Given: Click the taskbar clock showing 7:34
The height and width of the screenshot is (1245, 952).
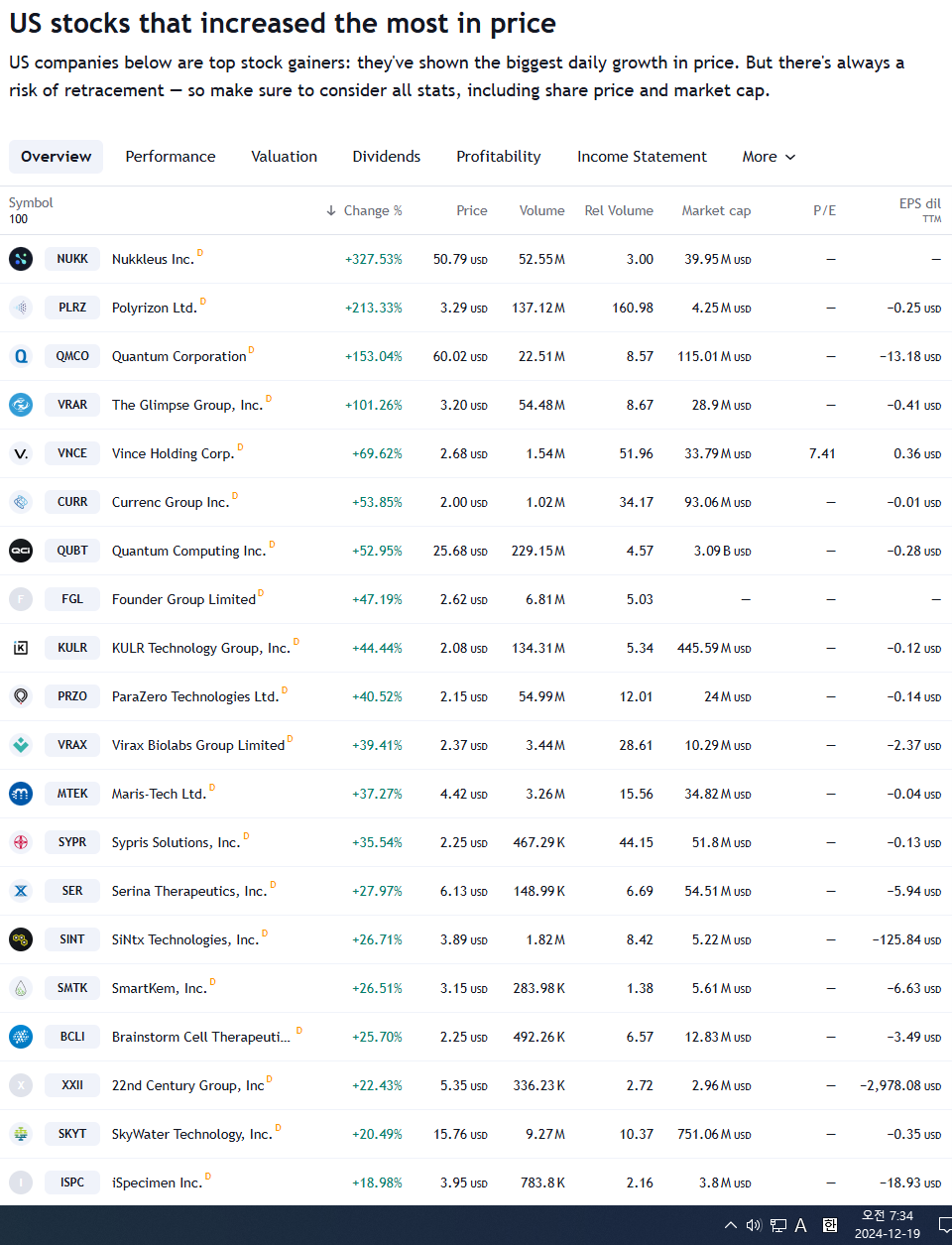Looking at the screenshot, I should (888, 1225).
